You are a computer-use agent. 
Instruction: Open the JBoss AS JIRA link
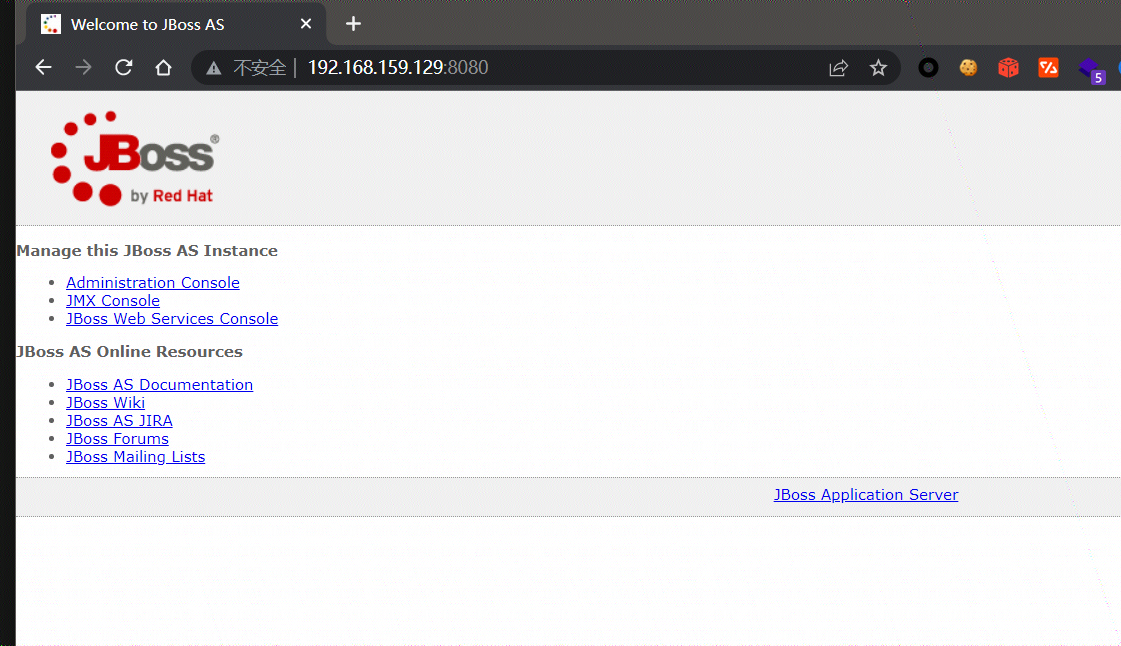(119, 420)
